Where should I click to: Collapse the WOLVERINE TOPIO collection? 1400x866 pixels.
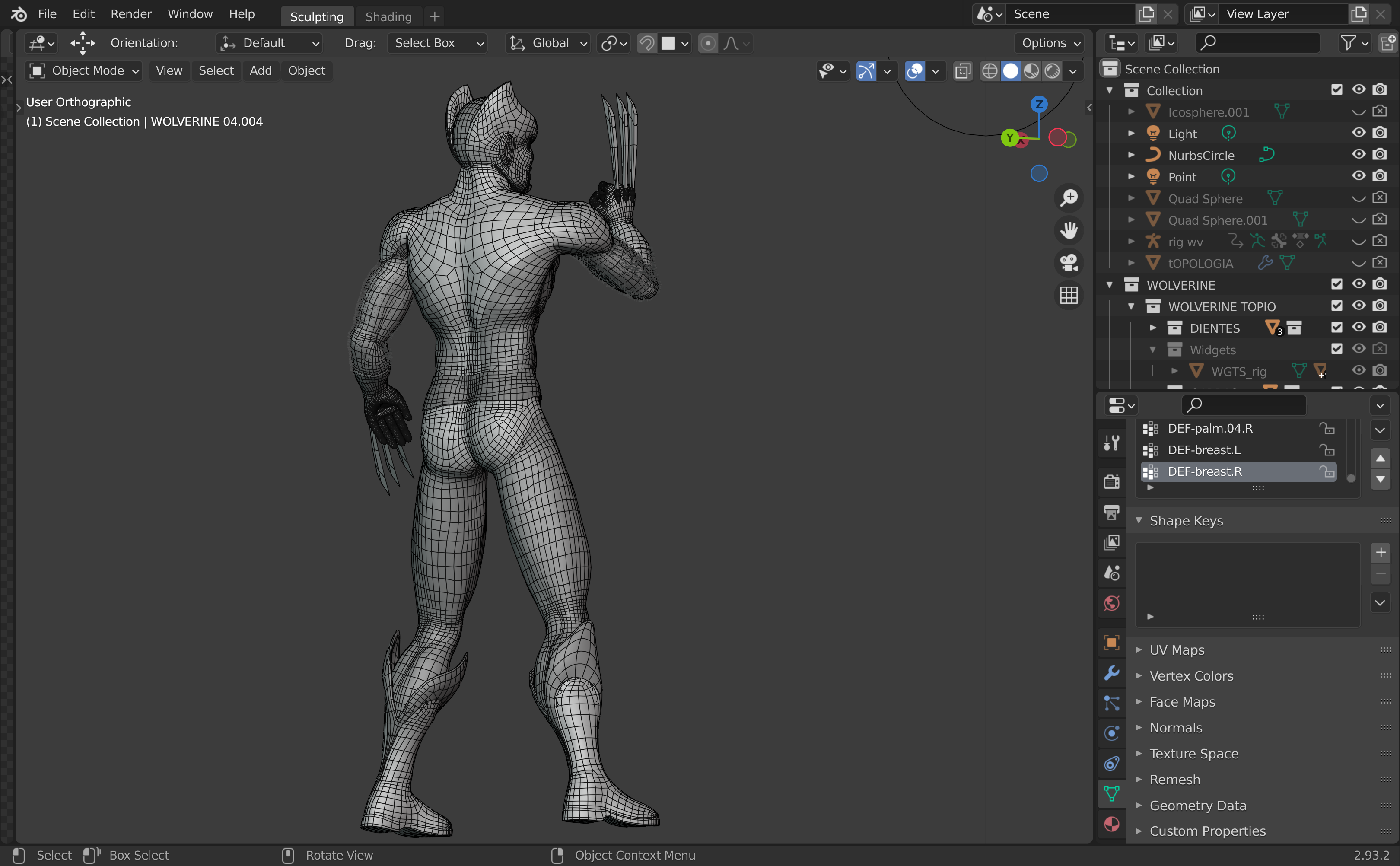tap(1131, 306)
